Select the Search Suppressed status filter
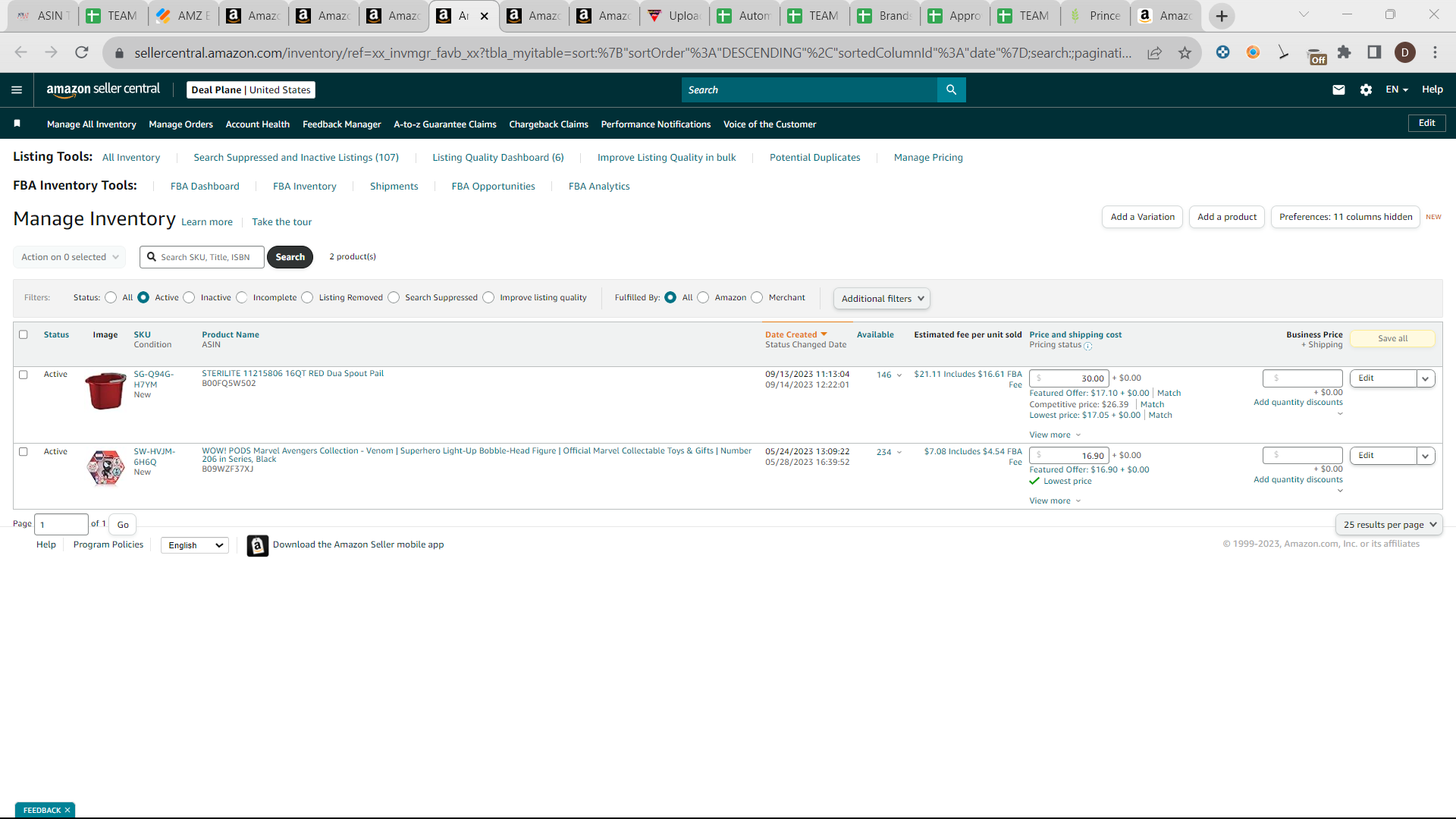The width and height of the screenshot is (1456, 819). click(394, 297)
